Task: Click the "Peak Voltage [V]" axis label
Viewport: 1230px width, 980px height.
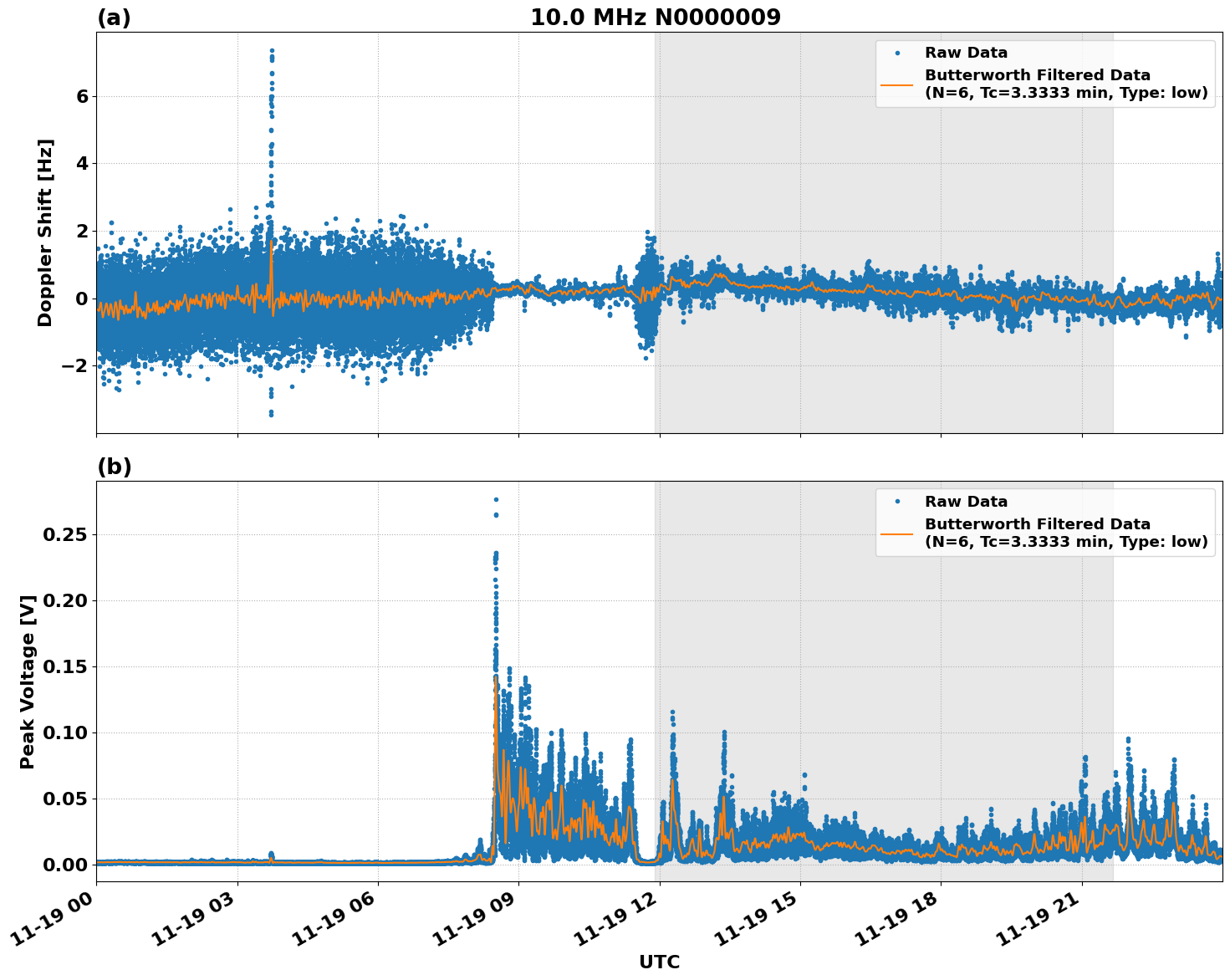Action: (28, 681)
